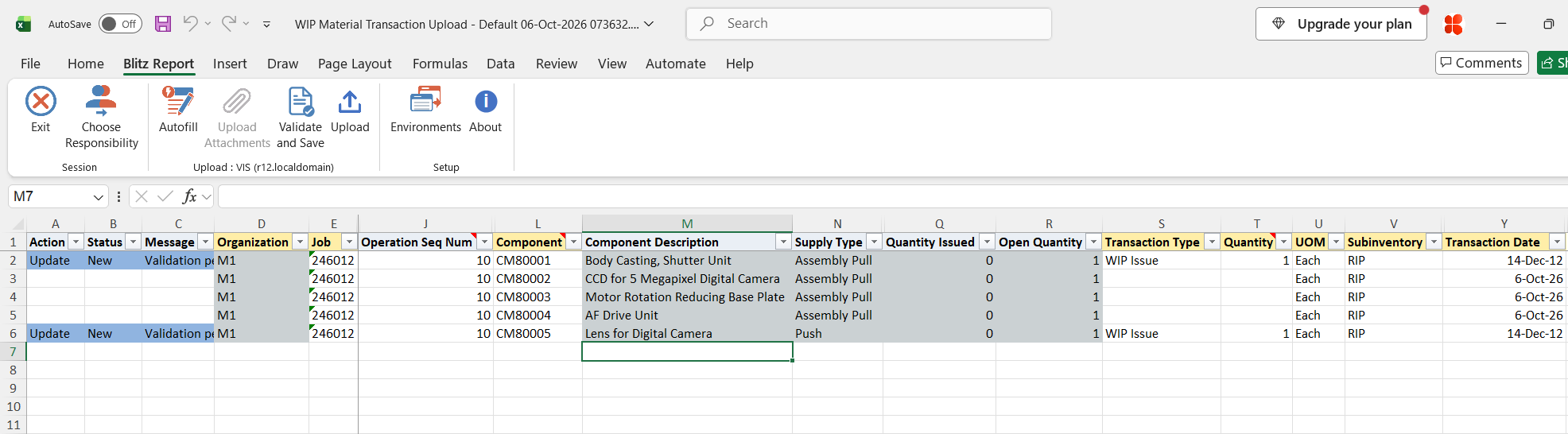Switch to the Page Layout tab

(x=355, y=64)
